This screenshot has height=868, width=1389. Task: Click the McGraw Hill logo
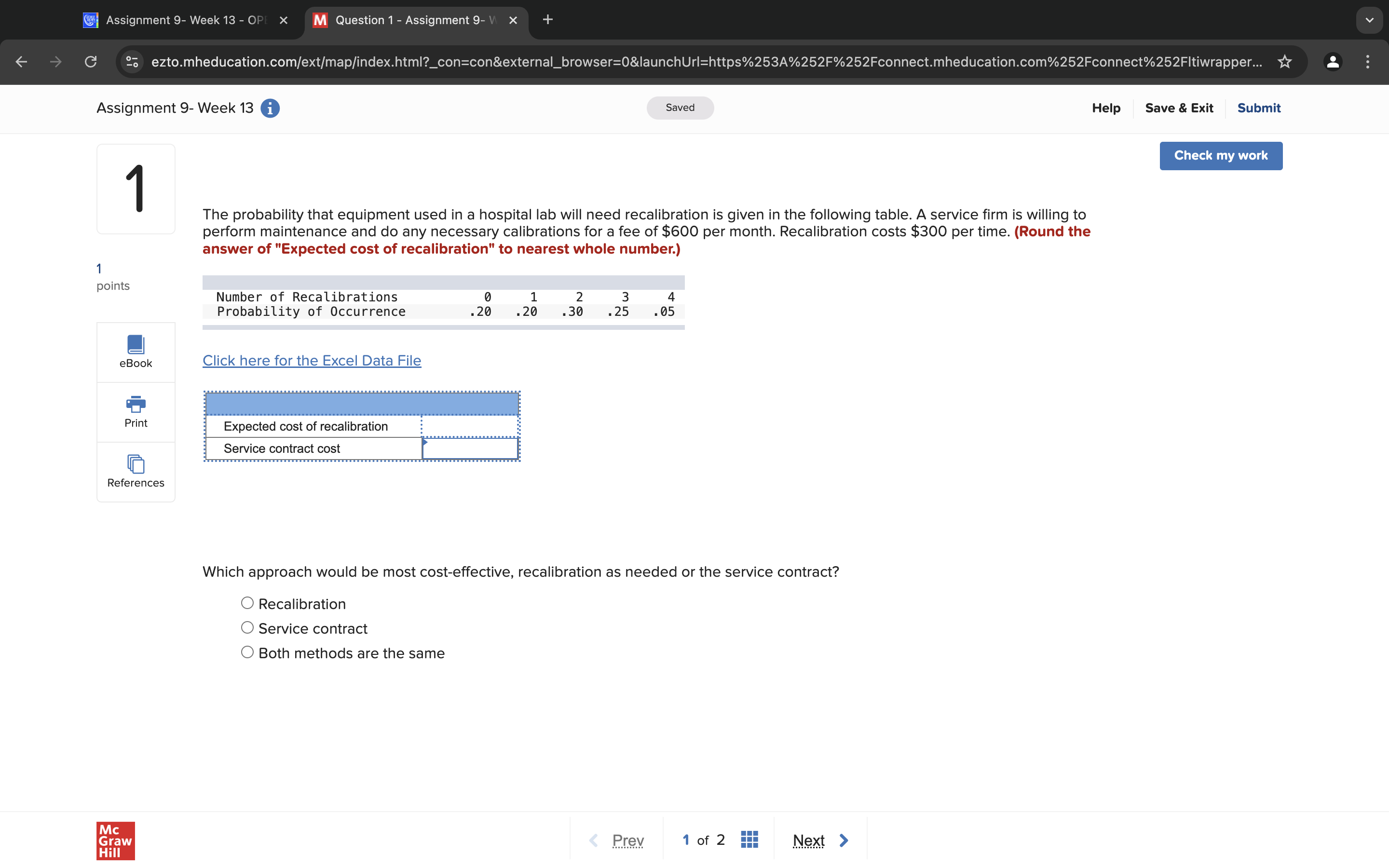pos(115,841)
